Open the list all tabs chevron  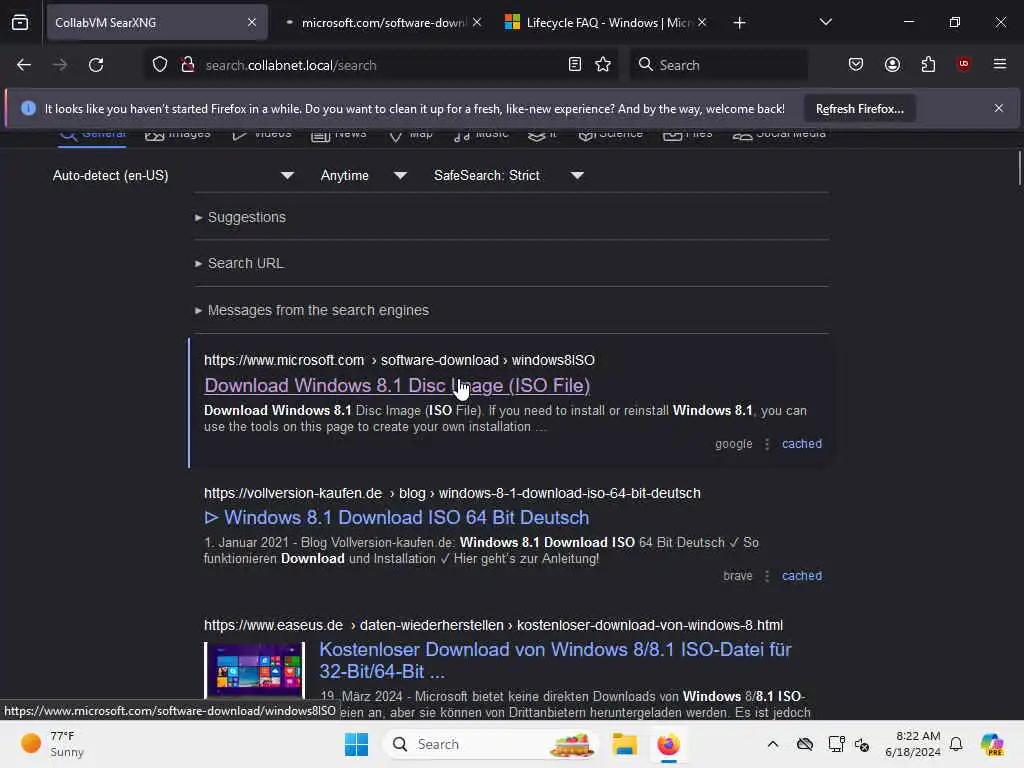point(825,22)
